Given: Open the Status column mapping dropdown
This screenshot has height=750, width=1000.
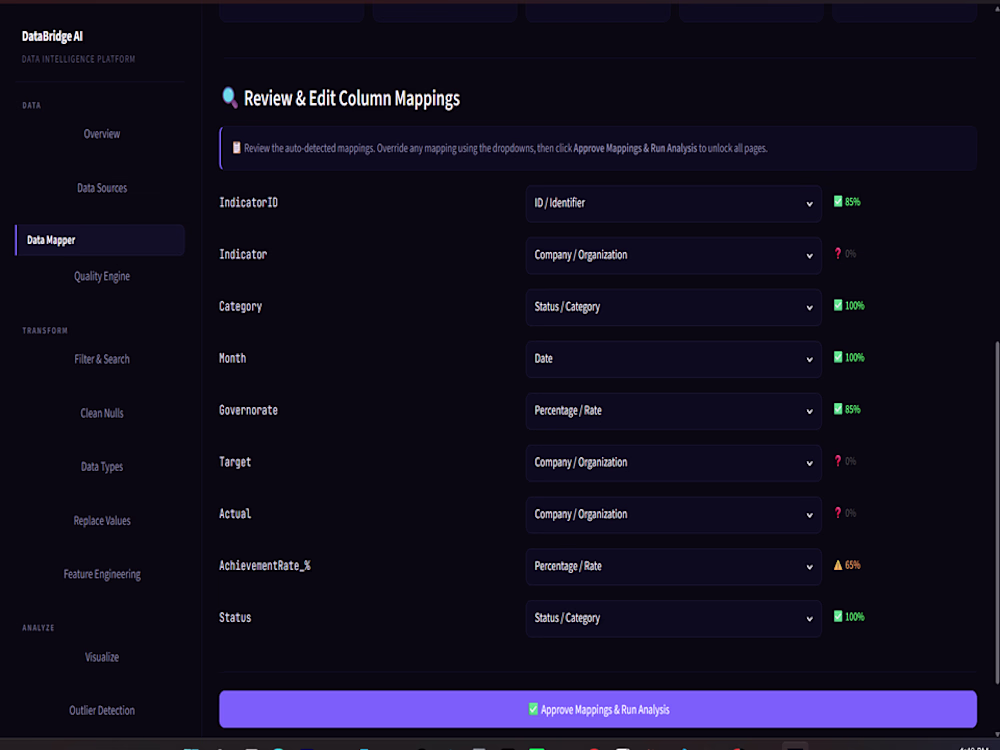Looking at the screenshot, I should click(673, 619).
